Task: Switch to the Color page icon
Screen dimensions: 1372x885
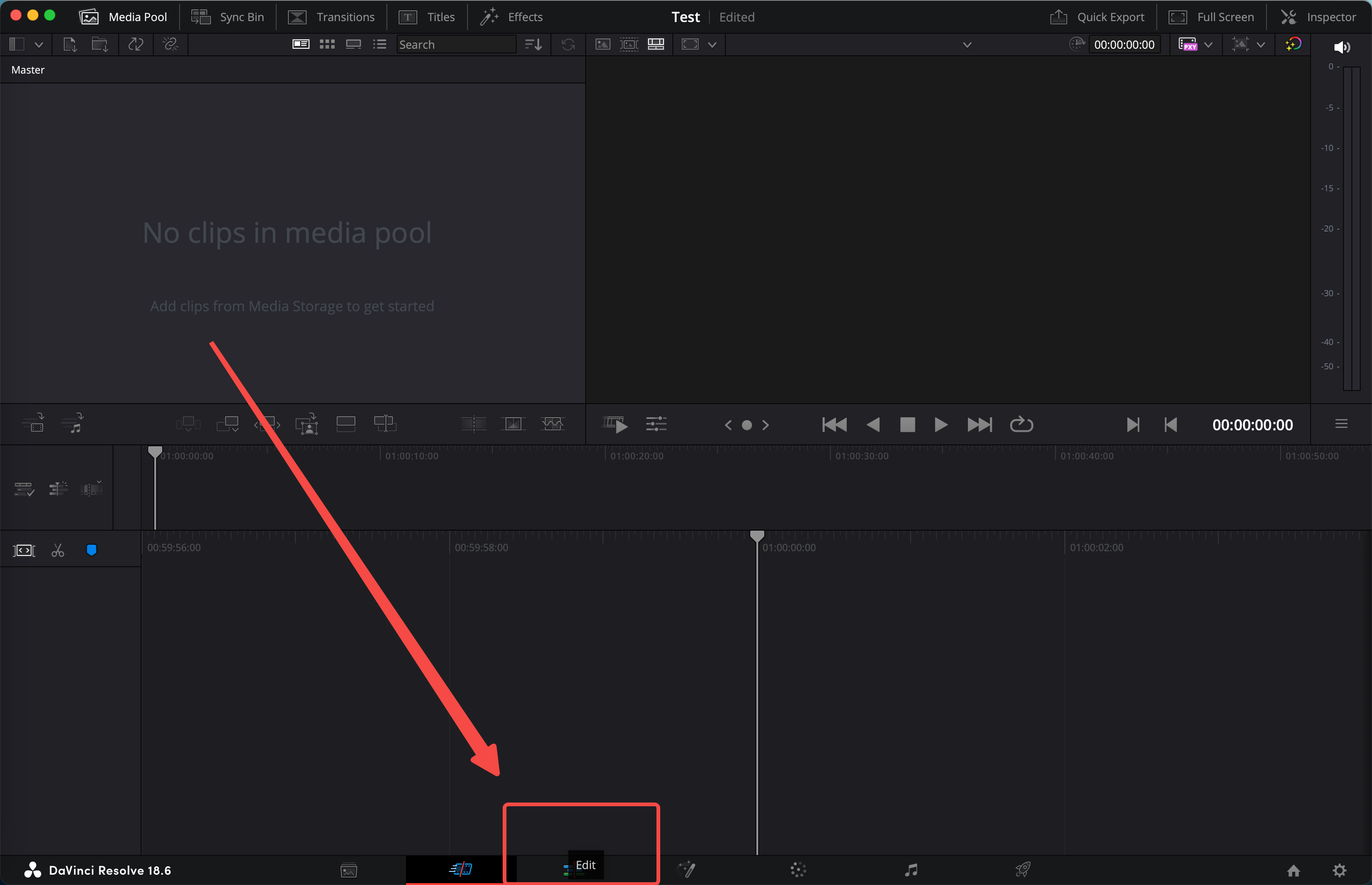Action: [x=799, y=870]
